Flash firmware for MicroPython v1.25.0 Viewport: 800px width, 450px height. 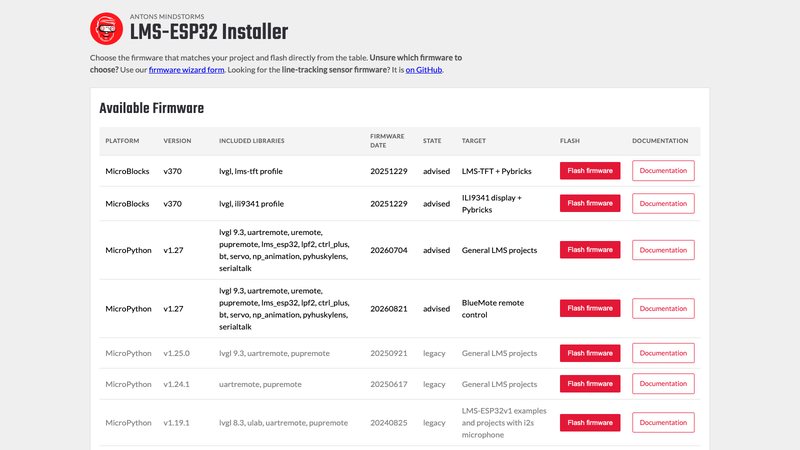(590, 353)
